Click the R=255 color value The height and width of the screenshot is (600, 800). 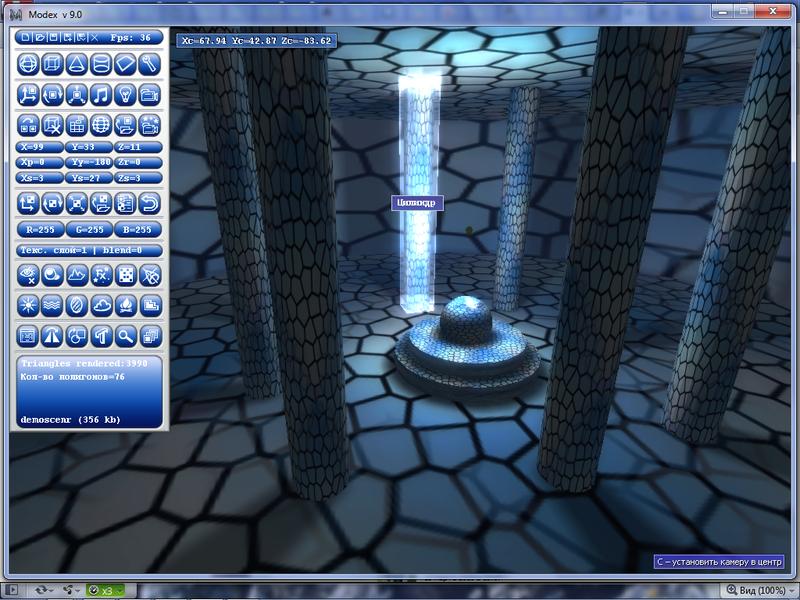pyautogui.click(x=39, y=230)
